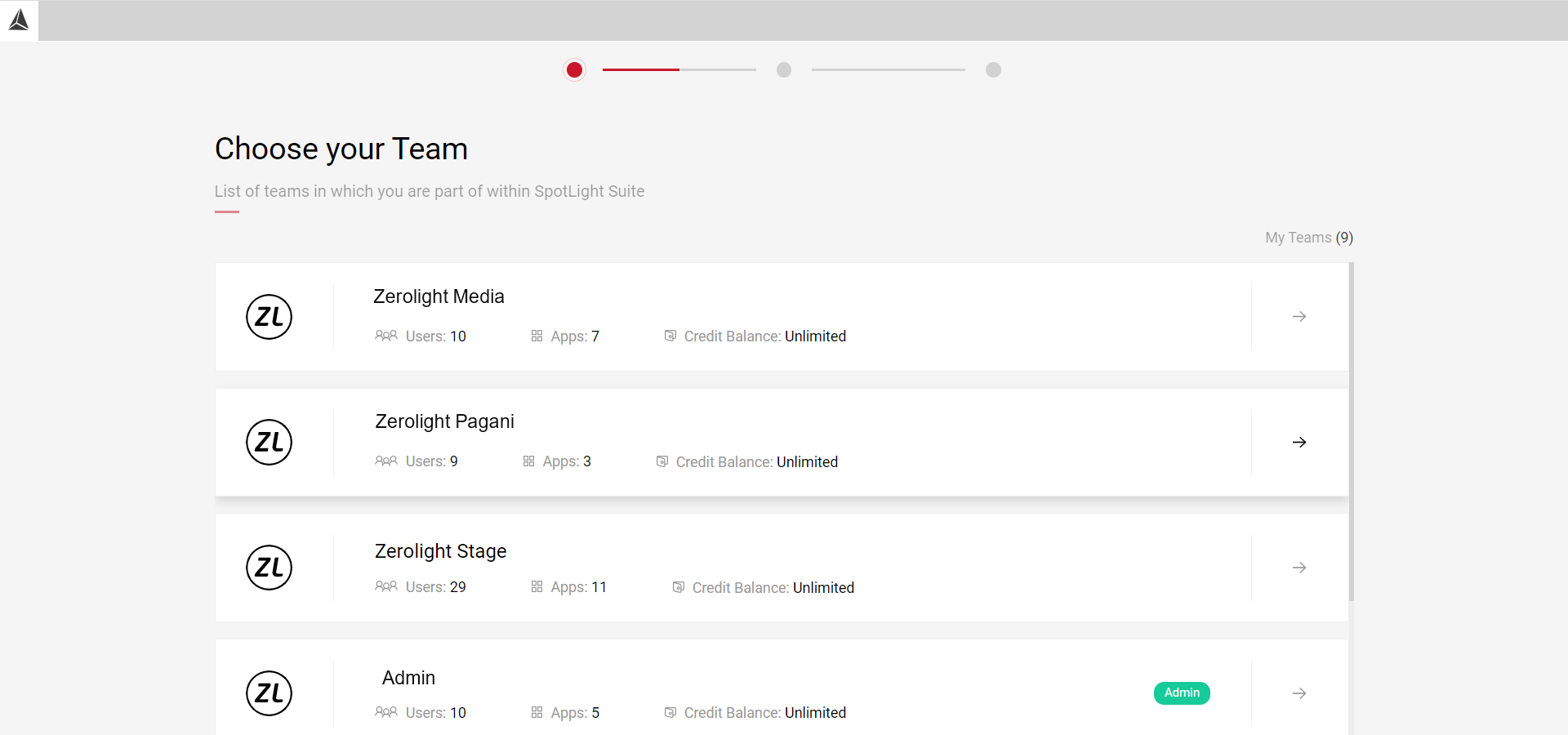The image size is (1568, 735).
Task: Click credit balance icon in Zerolight Pagani row
Action: pyautogui.click(x=662, y=461)
